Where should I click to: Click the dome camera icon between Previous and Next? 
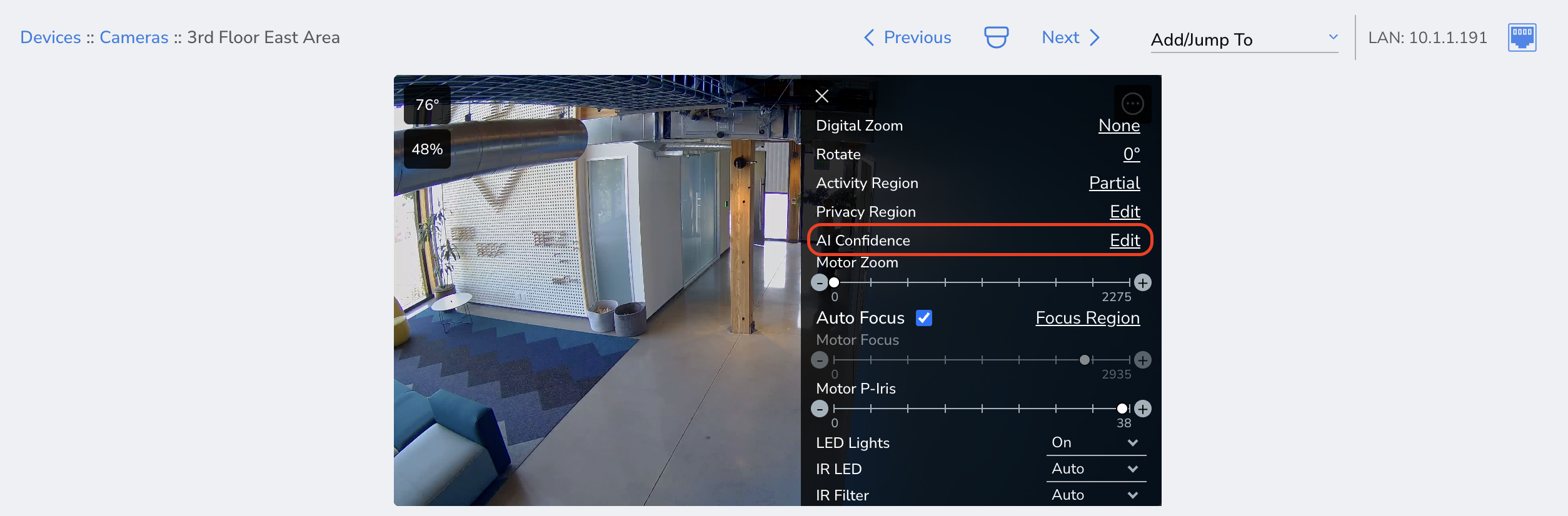click(x=997, y=37)
